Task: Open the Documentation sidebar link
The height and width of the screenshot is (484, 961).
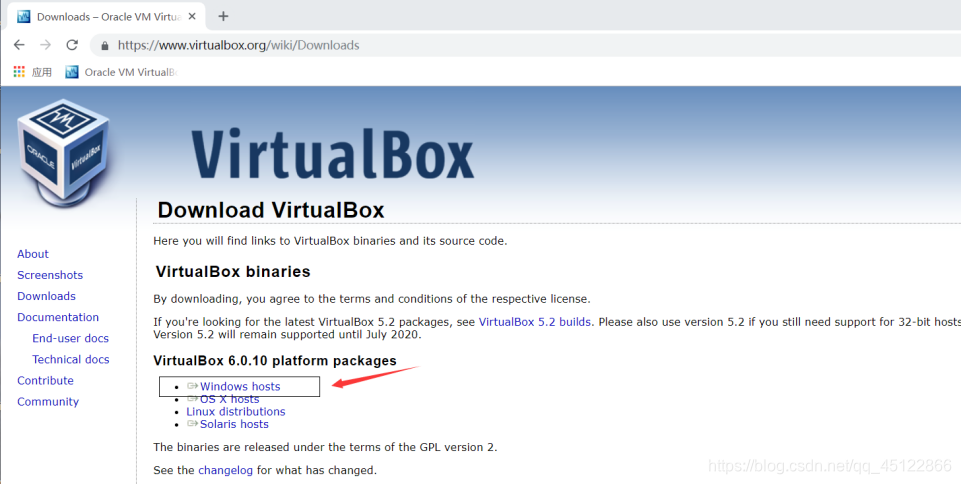Action: click(58, 317)
